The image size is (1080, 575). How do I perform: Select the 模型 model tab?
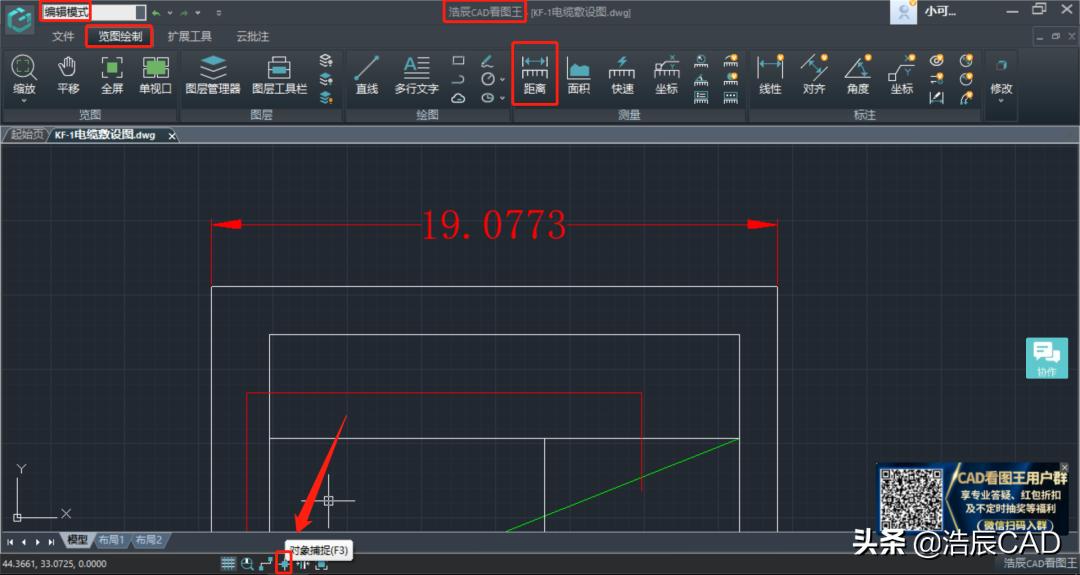coord(77,540)
